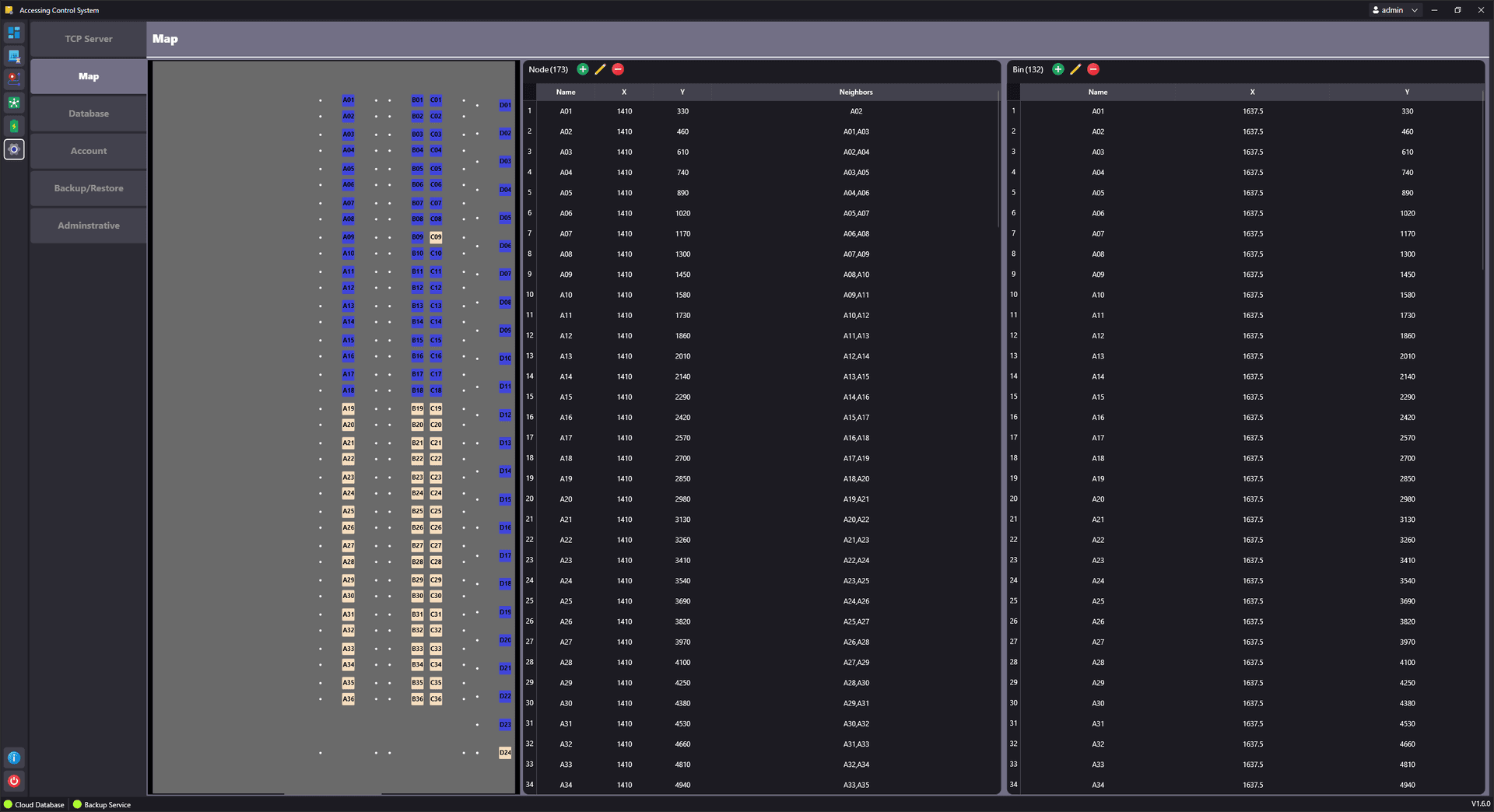Delete selected Bin using red minus icon

[x=1093, y=69]
